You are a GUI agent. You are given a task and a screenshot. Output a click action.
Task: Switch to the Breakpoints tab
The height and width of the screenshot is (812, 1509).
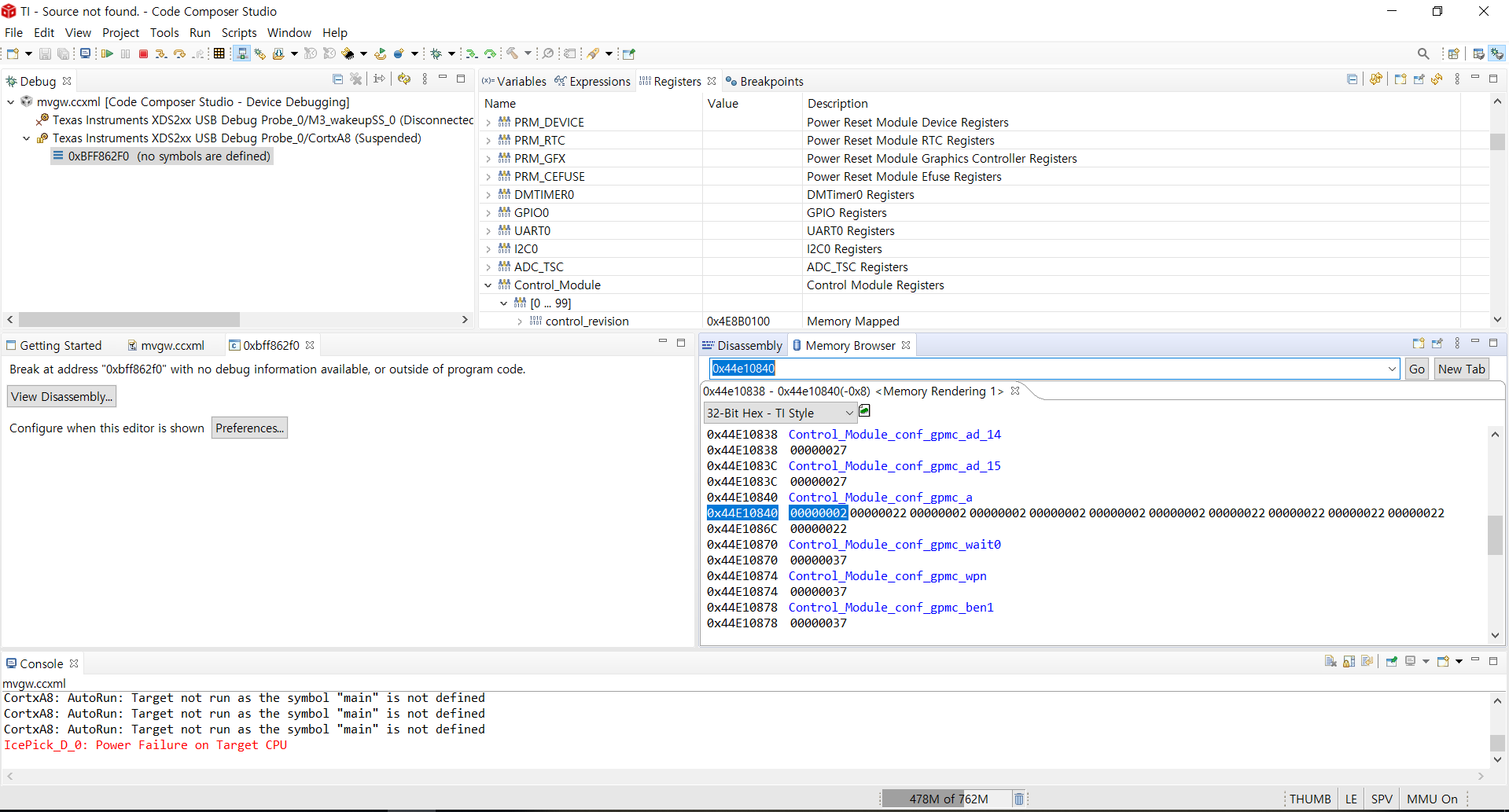(x=764, y=81)
